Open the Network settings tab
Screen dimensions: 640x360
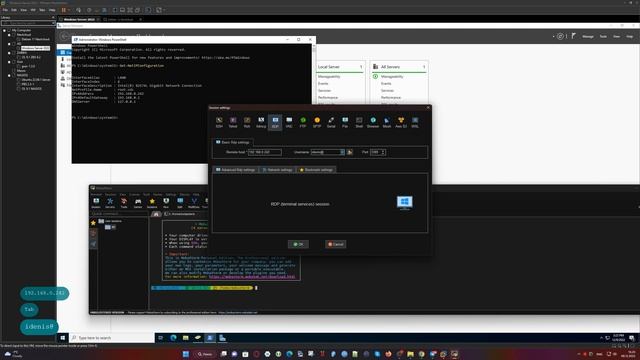tap(278, 170)
